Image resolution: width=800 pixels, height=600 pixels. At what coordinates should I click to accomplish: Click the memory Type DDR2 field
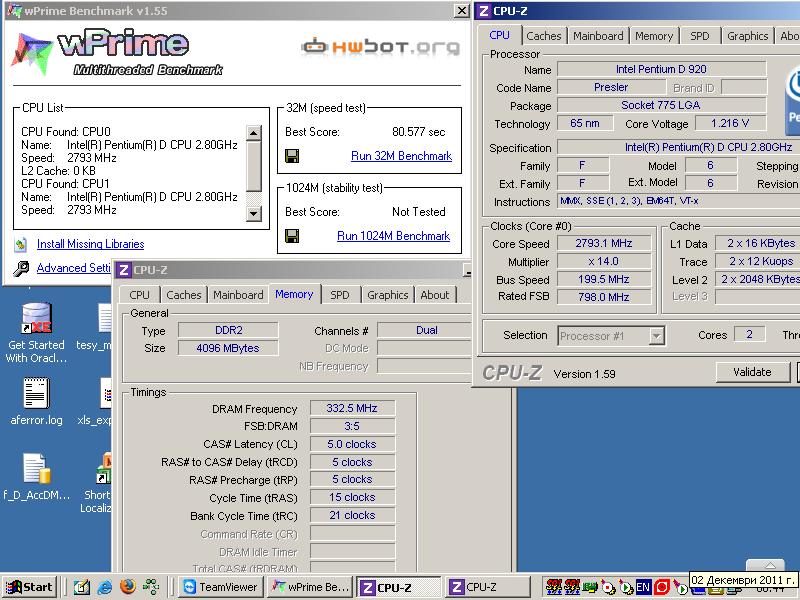[228, 330]
